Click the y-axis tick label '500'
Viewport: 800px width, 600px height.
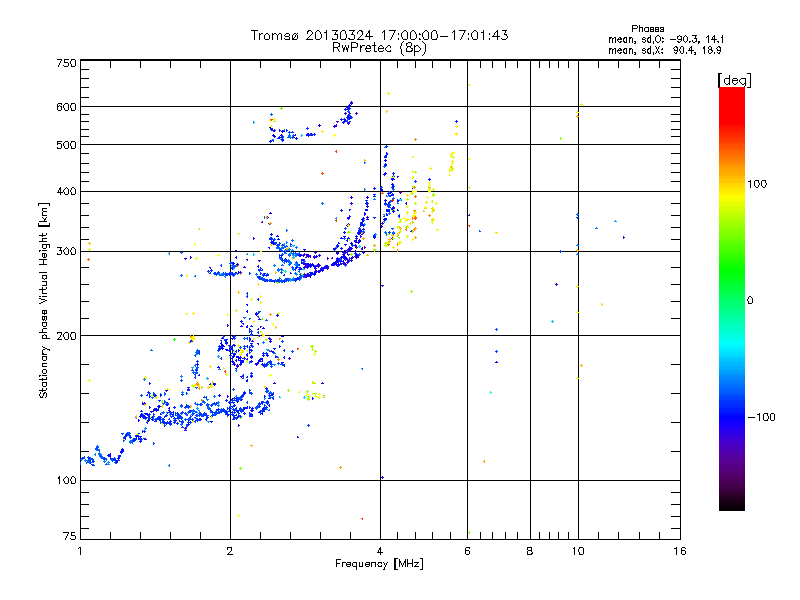[66, 145]
